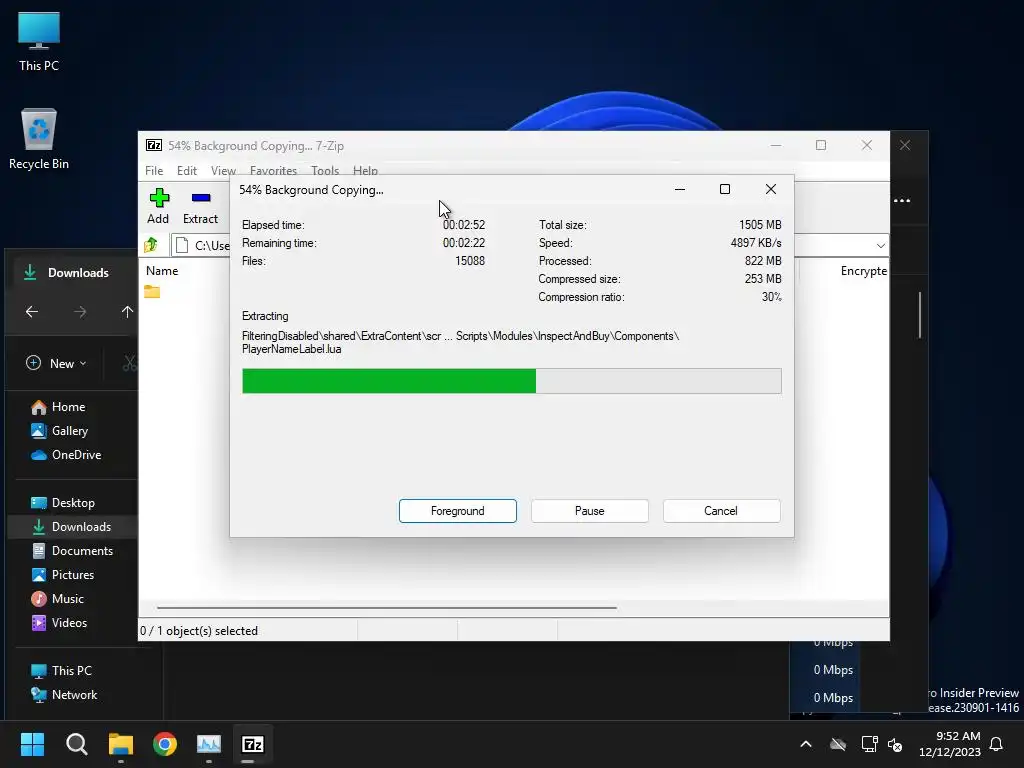1024x768 pixels.
Task: Click the Downloads tab title in Explorer
Action: tap(78, 272)
